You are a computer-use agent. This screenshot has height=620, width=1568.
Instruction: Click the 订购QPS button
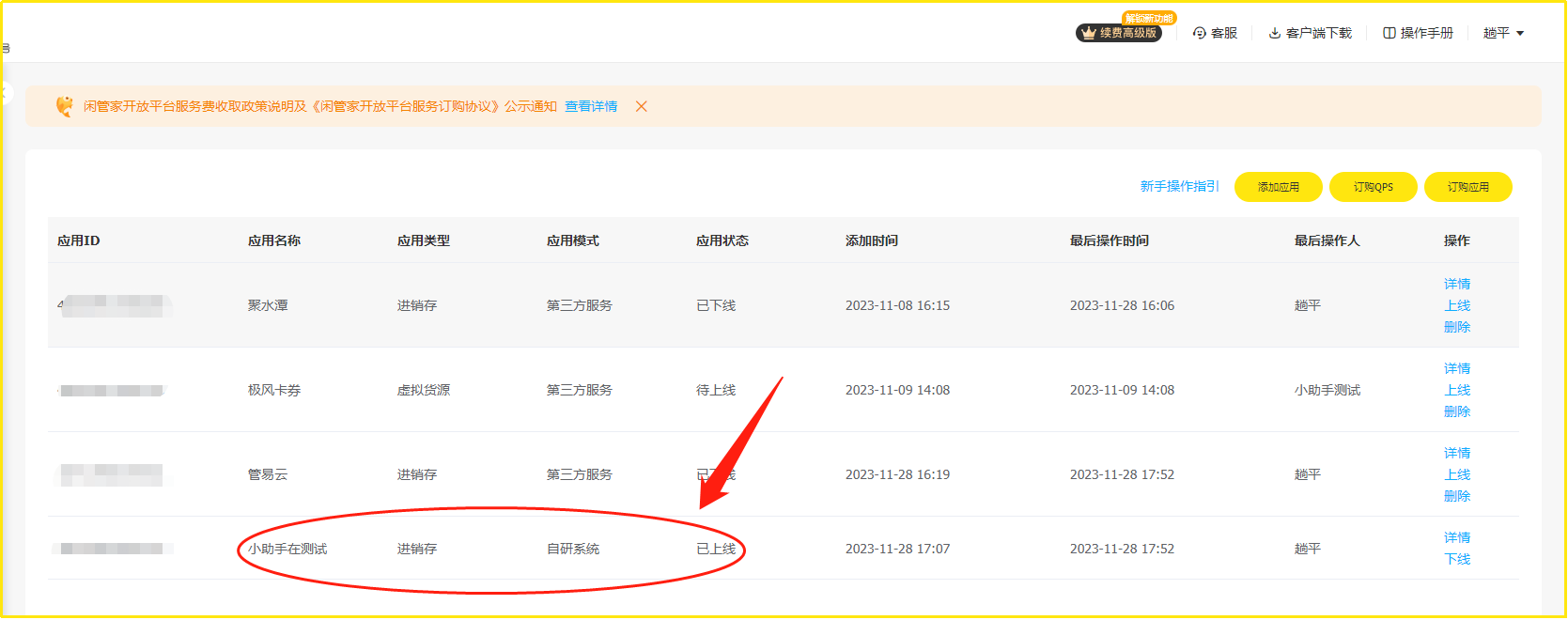(1373, 187)
